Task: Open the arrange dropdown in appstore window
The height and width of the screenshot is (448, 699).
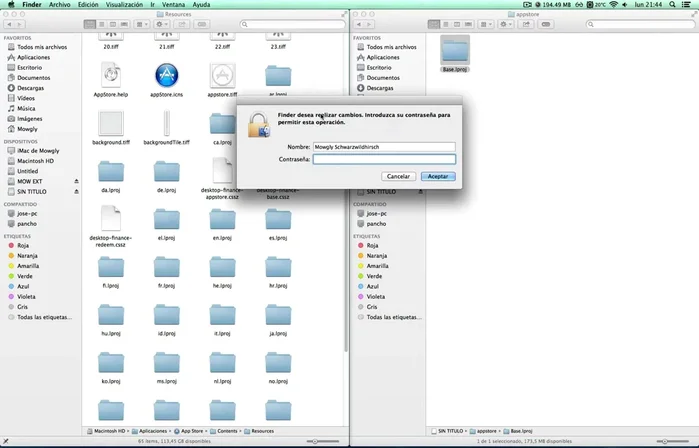Action: 485,25
